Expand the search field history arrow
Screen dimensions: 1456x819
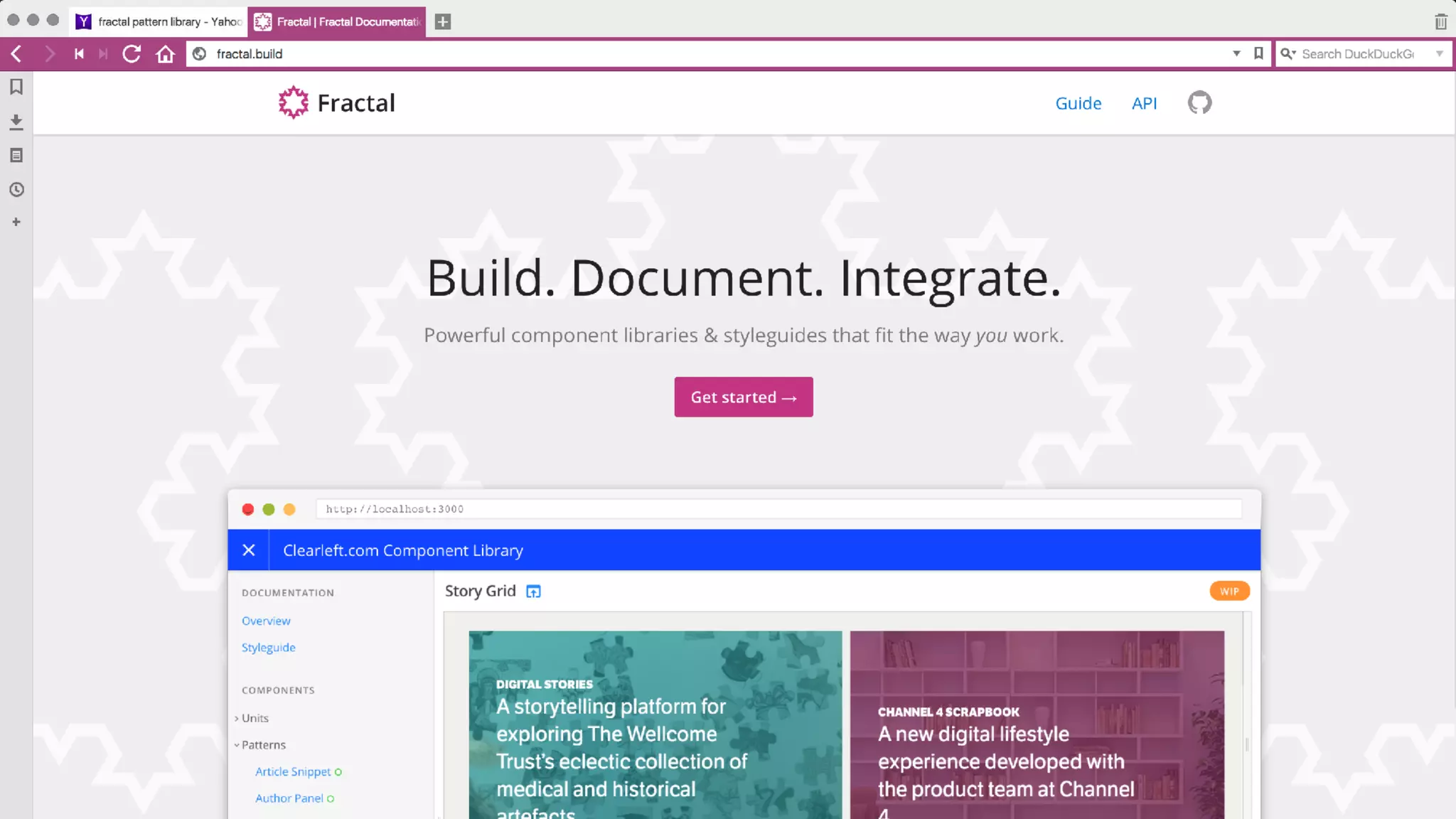coord(1439,53)
